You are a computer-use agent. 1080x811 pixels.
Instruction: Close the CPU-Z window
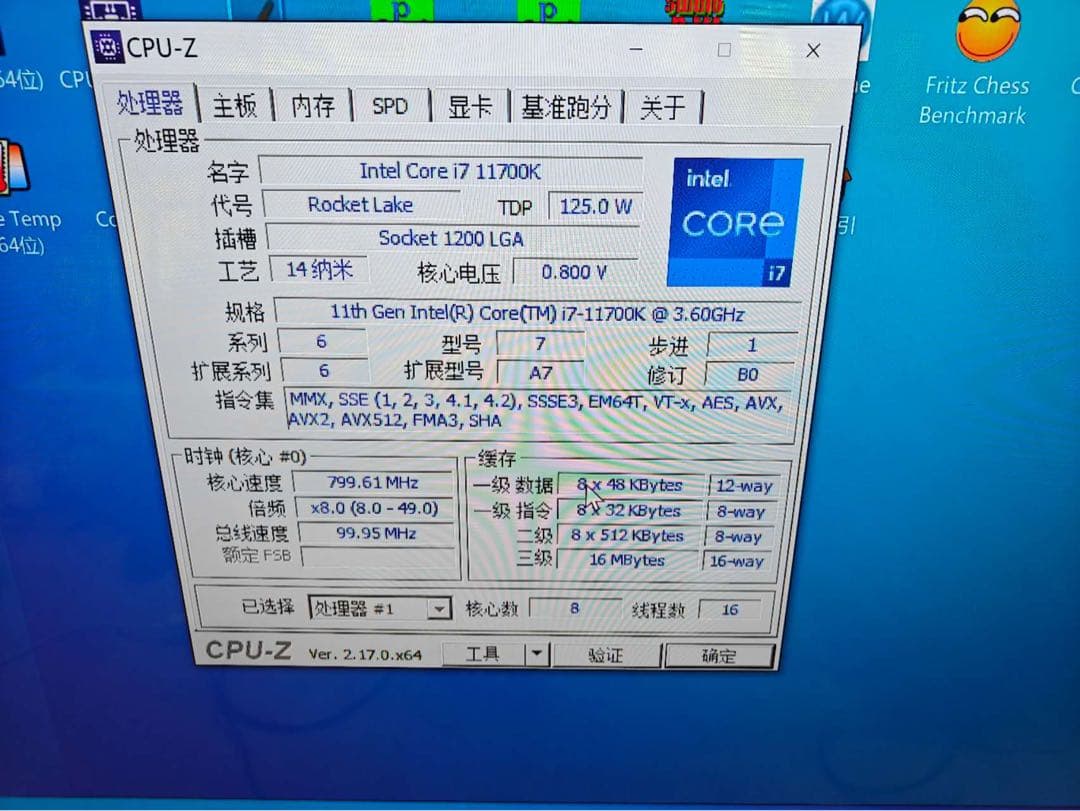coord(813,50)
